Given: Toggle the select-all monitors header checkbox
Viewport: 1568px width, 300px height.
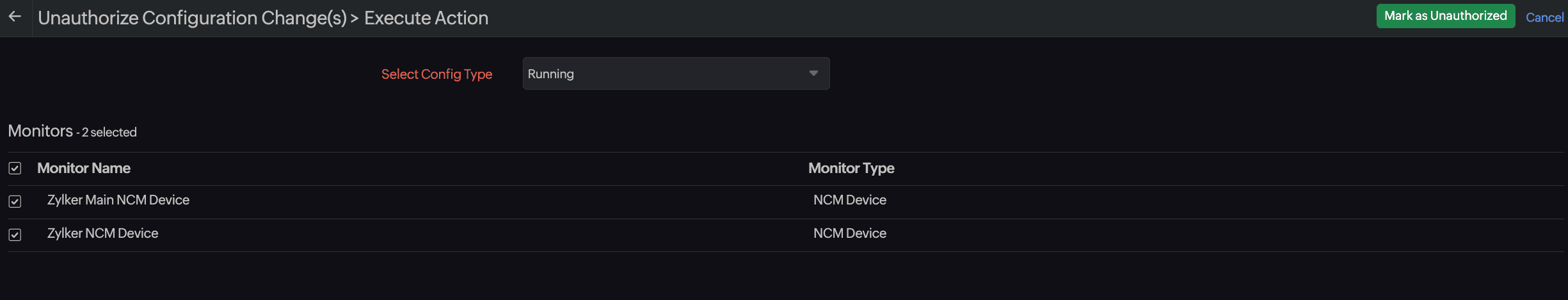Looking at the screenshot, I should [x=15, y=168].
